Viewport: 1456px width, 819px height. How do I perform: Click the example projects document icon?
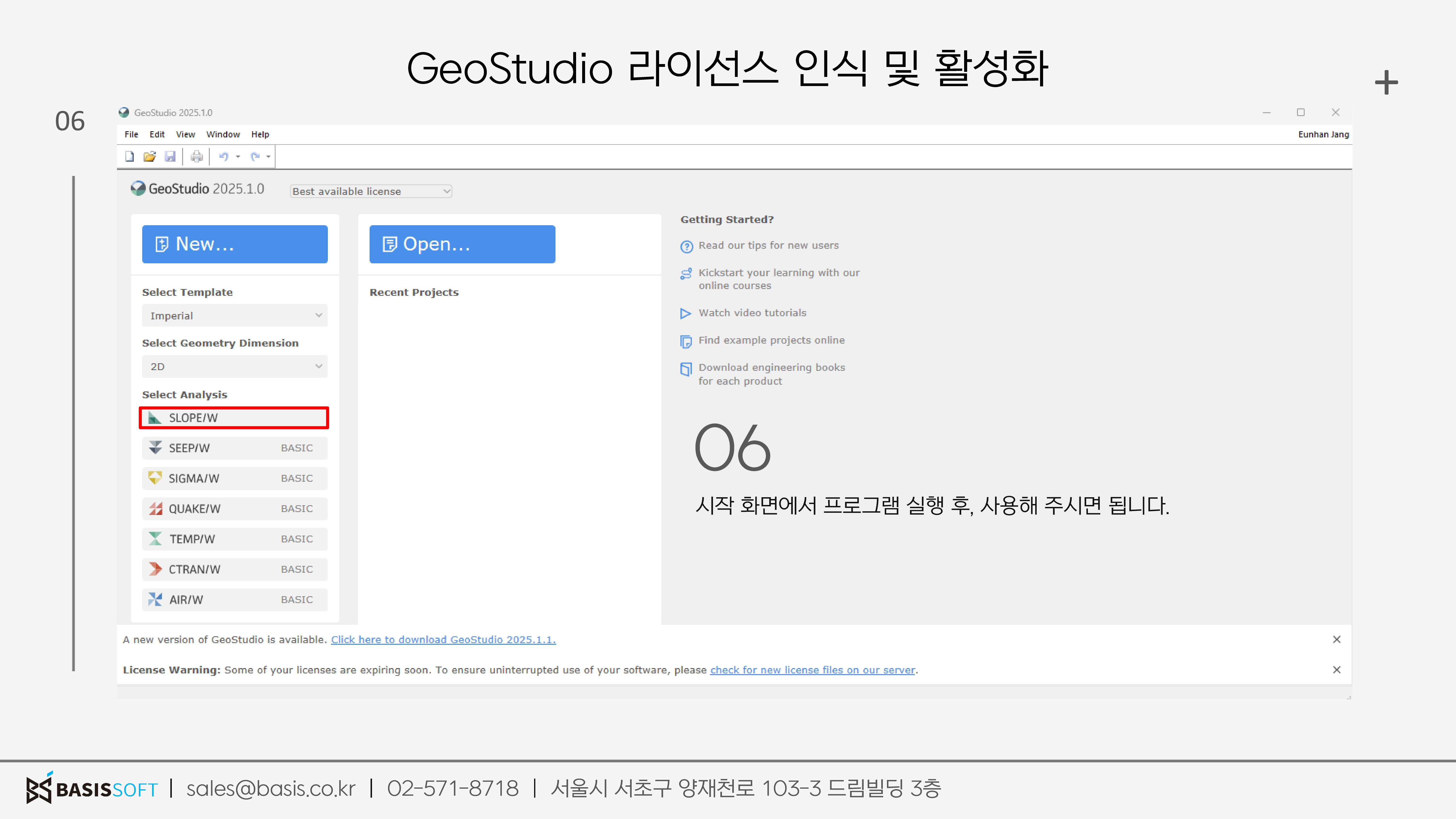coord(686,341)
